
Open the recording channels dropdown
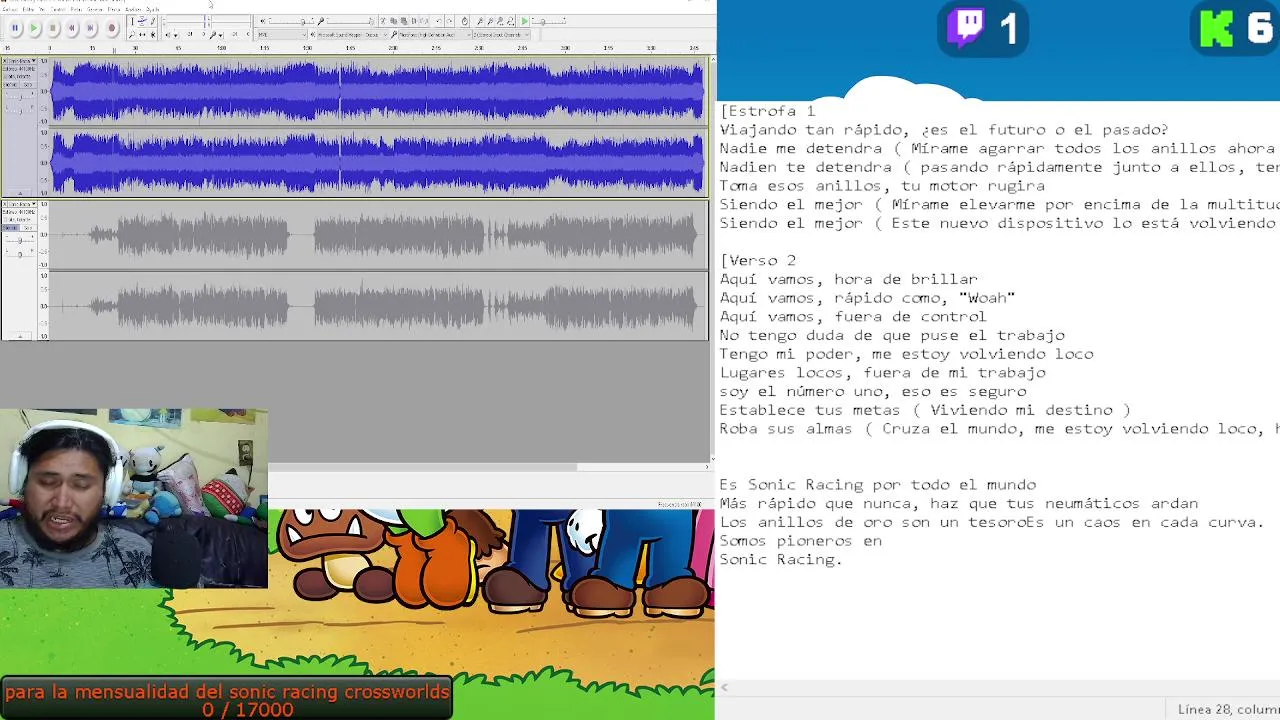(x=502, y=35)
